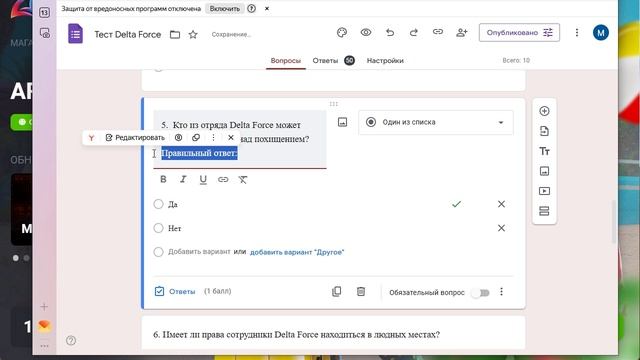
Task: Open the form's three-dot more menu
Action: 577,33
